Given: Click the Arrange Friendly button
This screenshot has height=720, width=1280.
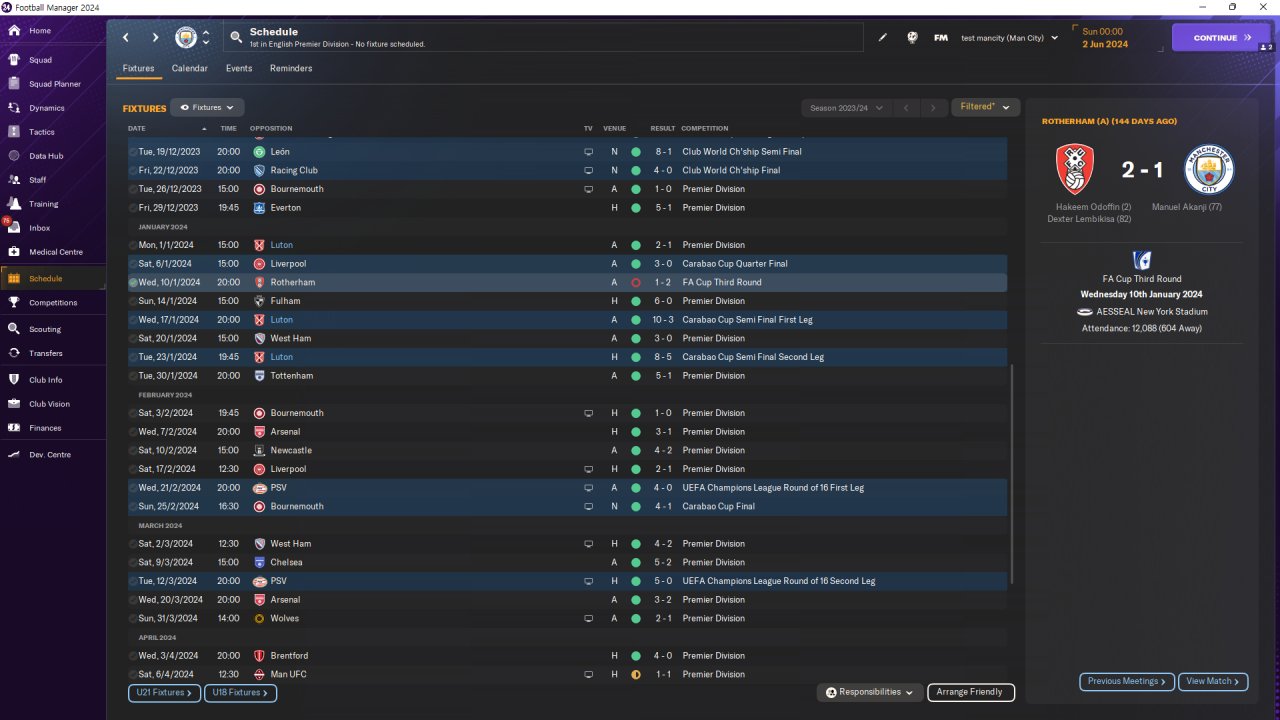Looking at the screenshot, I should click(971, 692).
